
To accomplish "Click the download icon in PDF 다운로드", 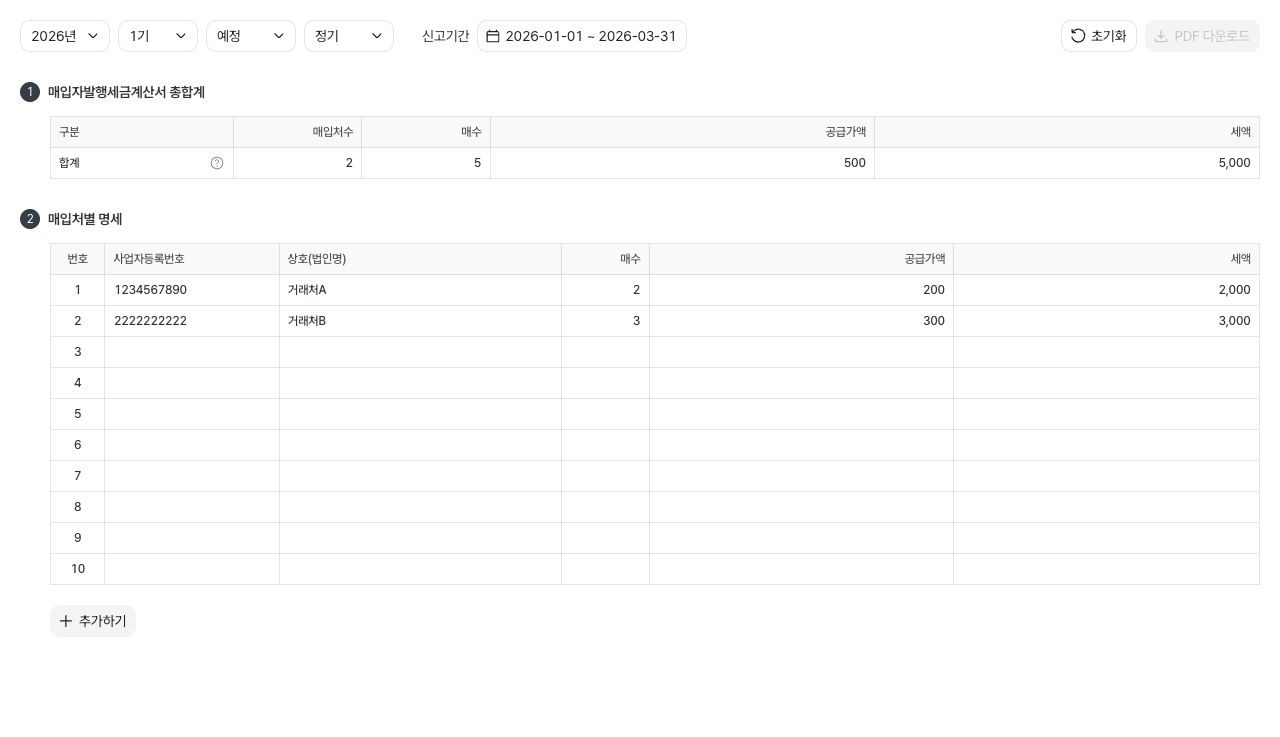I will 1161,36.
